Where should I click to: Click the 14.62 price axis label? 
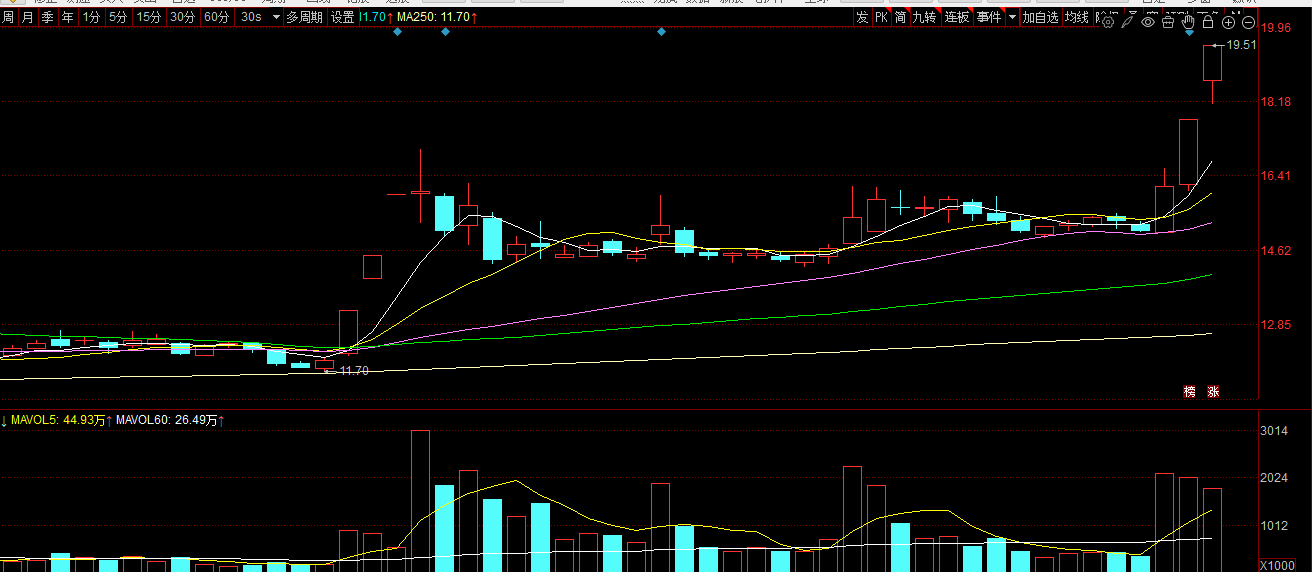point(1278,251)
